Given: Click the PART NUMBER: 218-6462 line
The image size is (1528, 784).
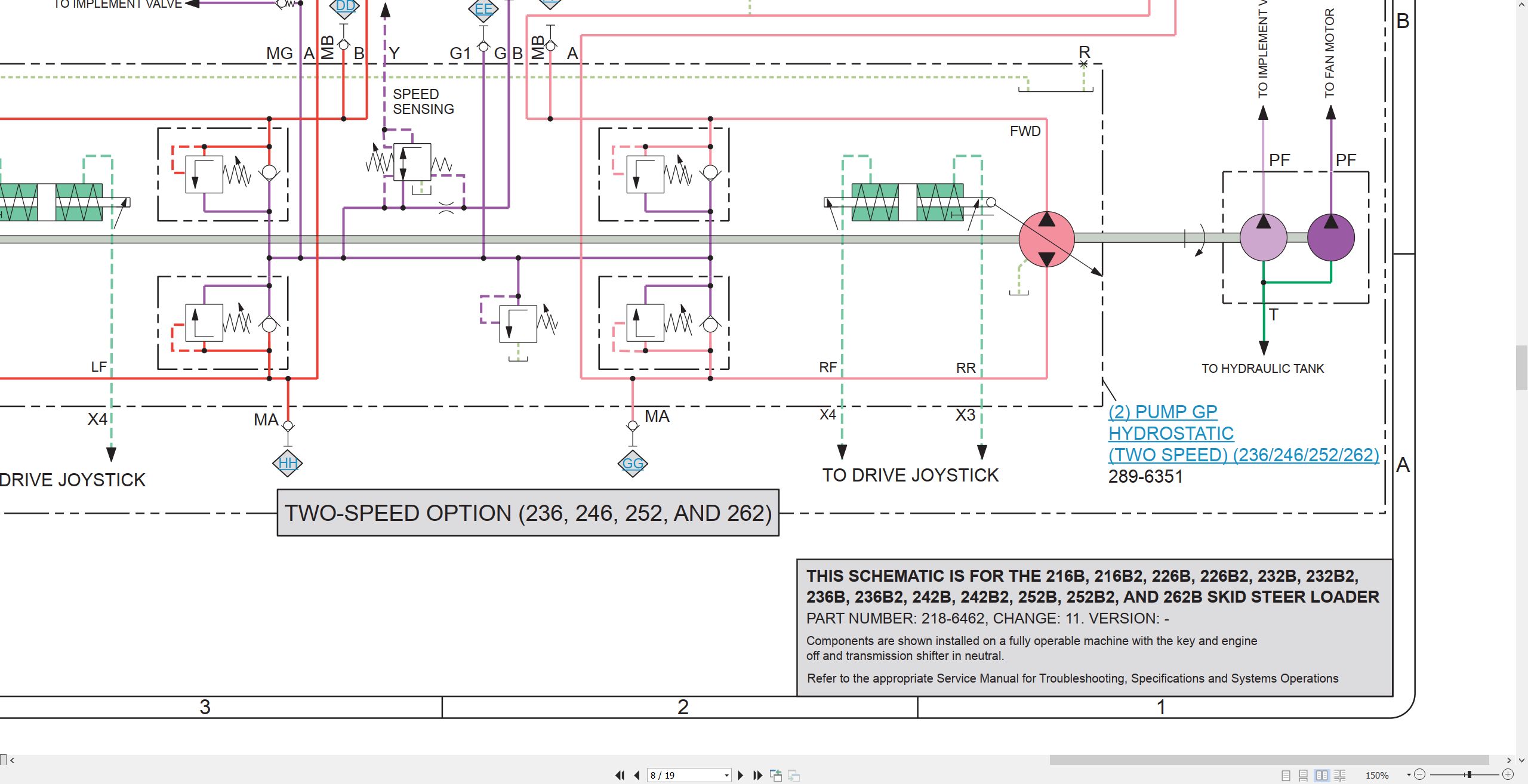Looking at the screenshot, I should point(987,618).
